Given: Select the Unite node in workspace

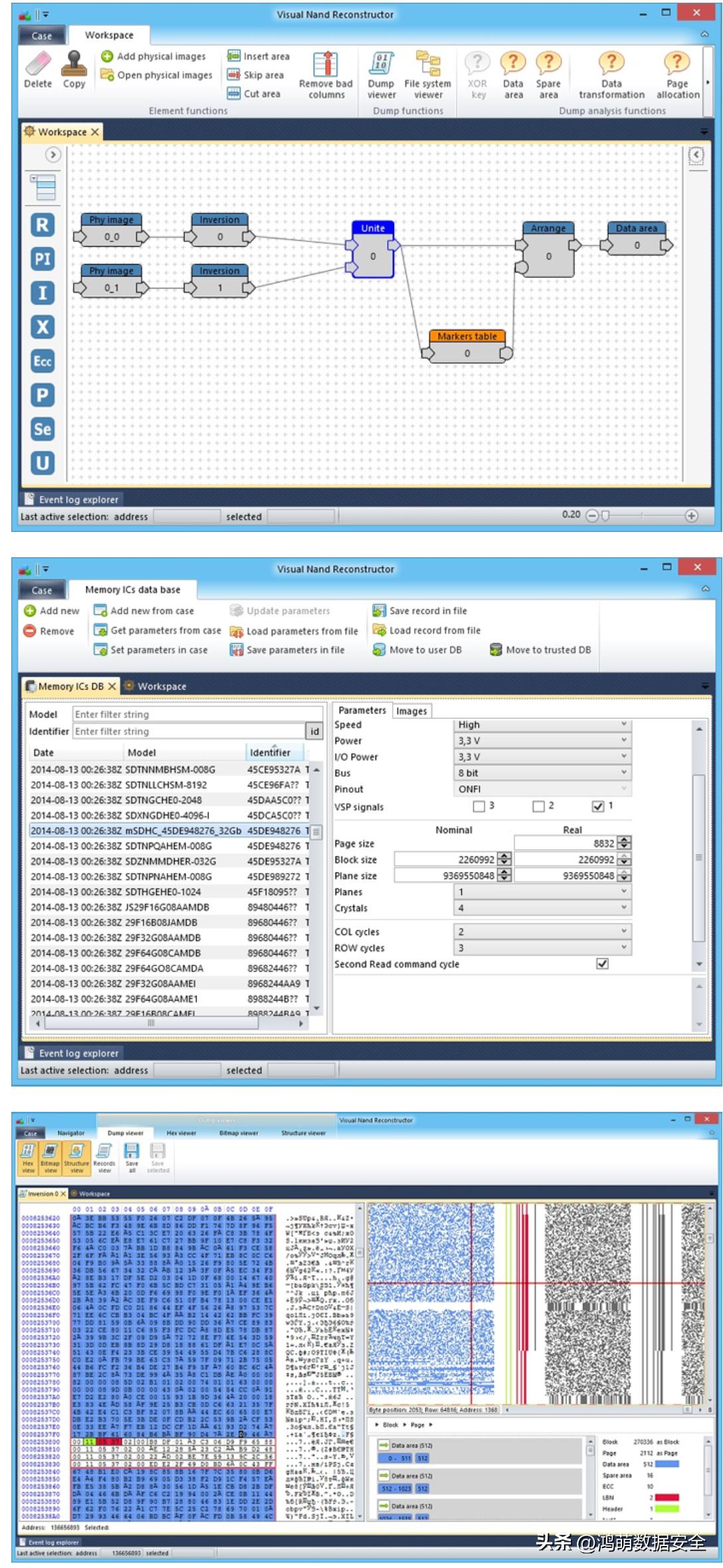Looking at the screenshot, I should [373, 249].
